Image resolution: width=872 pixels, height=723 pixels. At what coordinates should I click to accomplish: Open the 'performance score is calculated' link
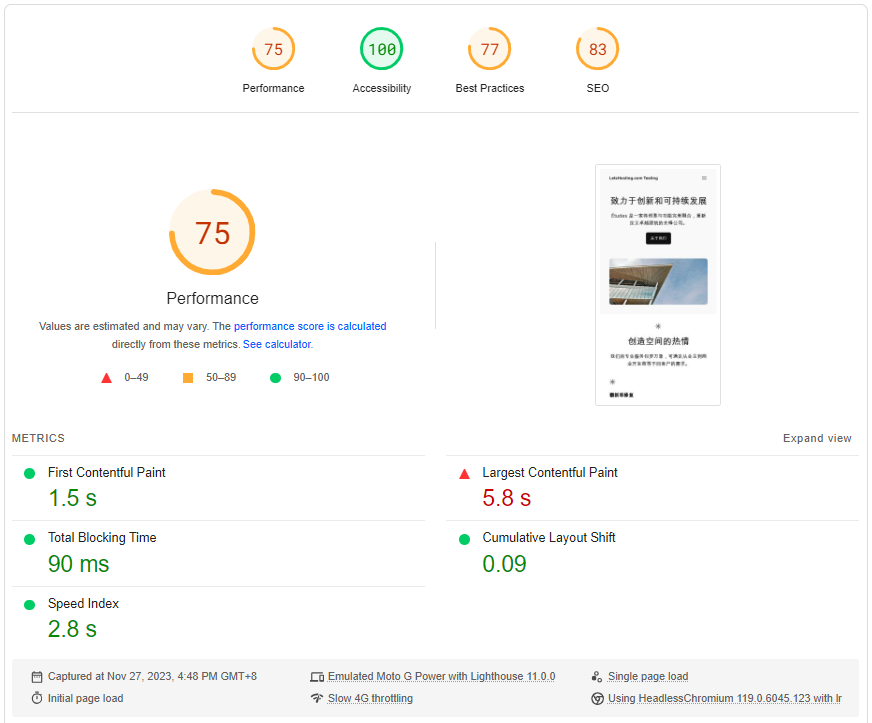point(310,326)
